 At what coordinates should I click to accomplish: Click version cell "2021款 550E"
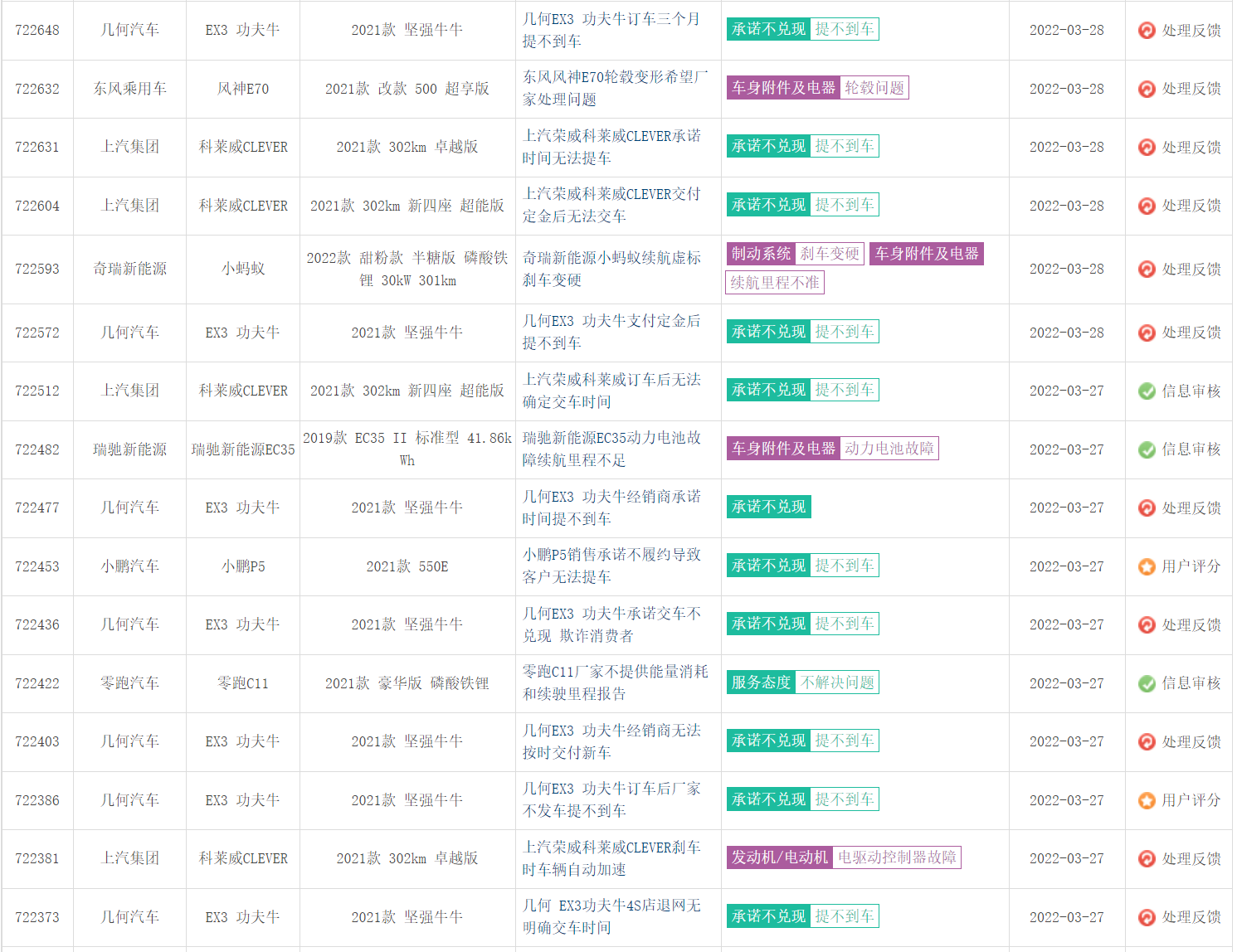[x=407, y=566]
